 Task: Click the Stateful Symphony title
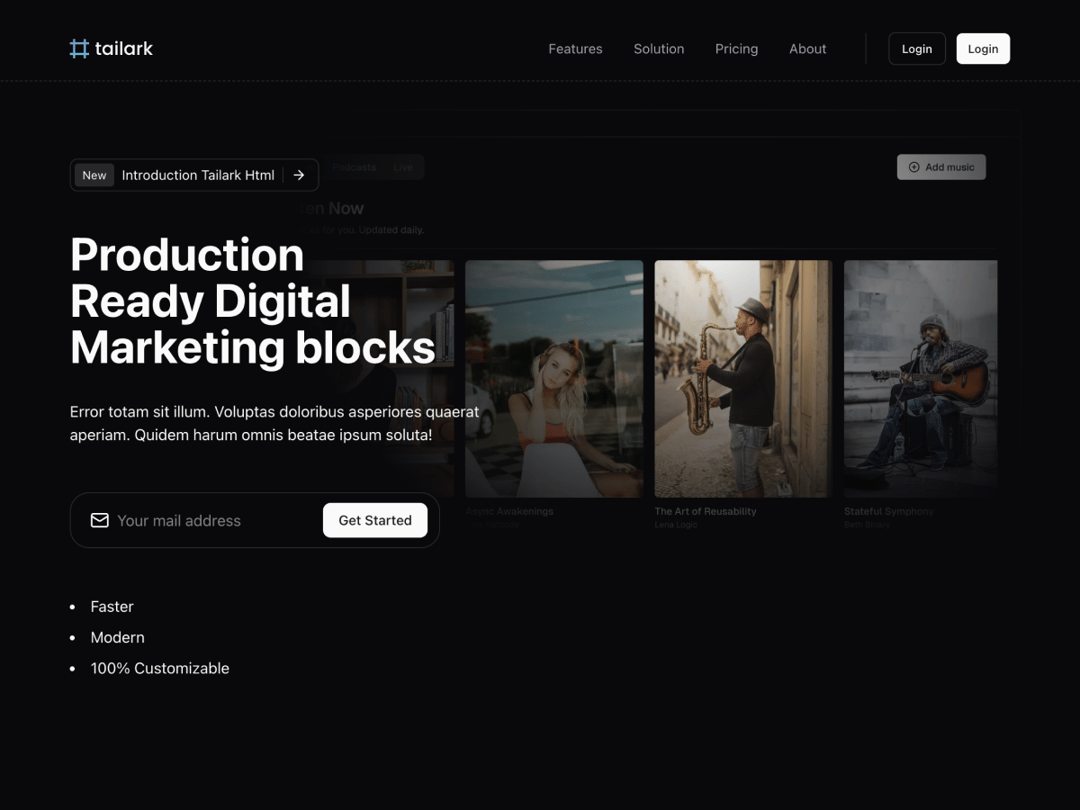tap(889, 511)
